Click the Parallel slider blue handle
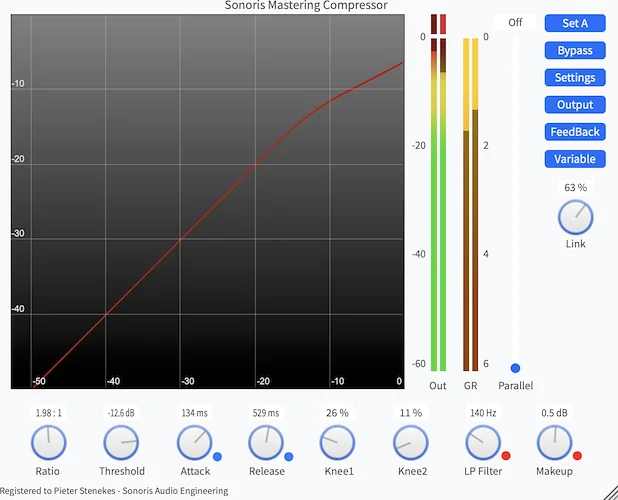 pos(515,368)
